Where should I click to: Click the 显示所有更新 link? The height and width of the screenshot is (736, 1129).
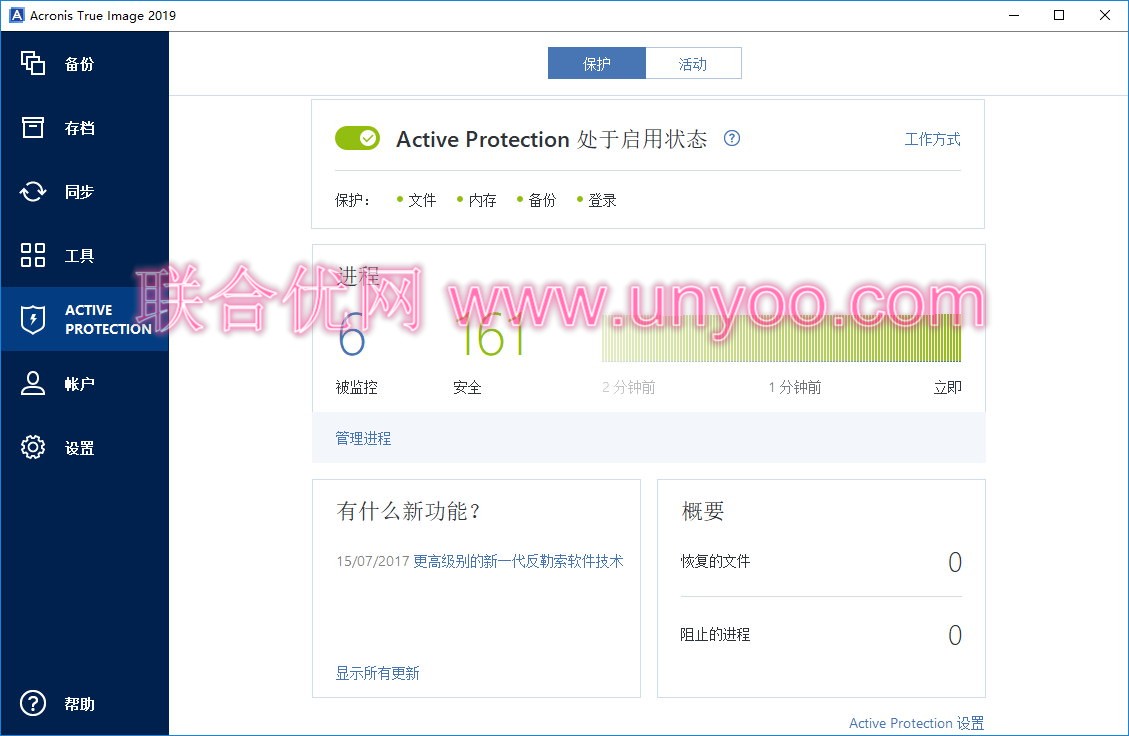coord(377,673)
